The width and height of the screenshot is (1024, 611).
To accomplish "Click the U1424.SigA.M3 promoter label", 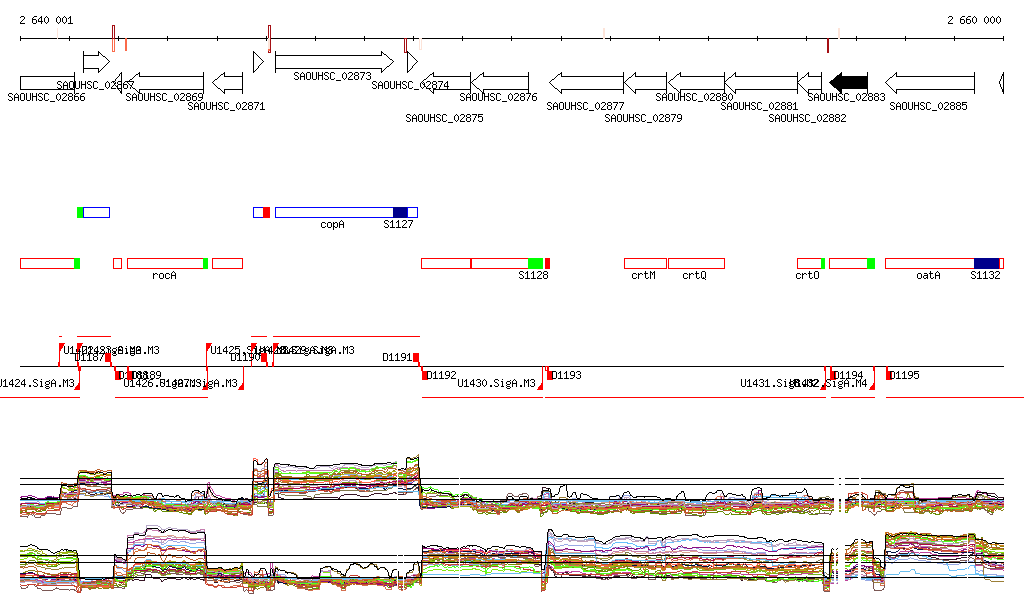I will tap(37, 383).
